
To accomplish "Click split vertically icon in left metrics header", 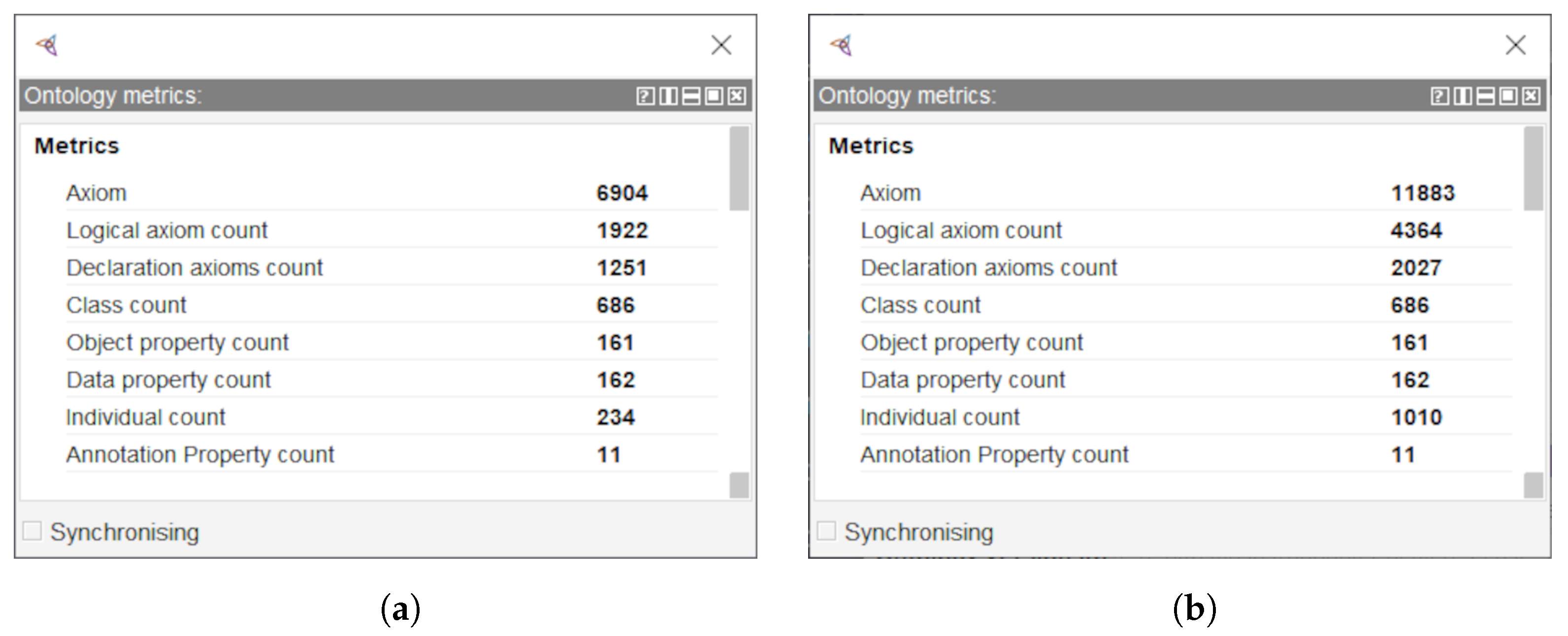I will point(668,96).
